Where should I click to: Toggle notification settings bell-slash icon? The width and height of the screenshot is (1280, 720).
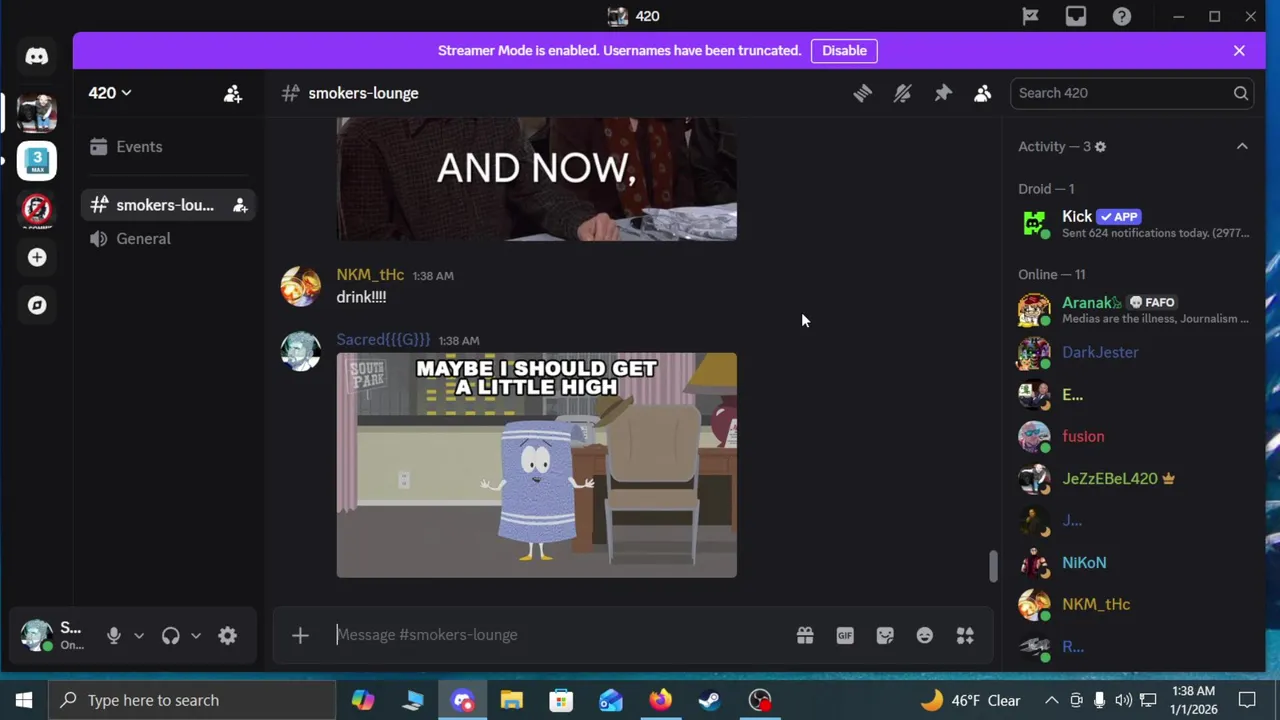tap(902, 93)
